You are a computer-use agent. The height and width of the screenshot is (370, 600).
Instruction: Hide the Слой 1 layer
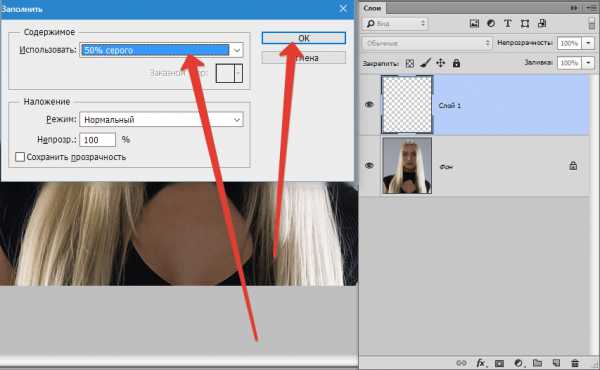point(369,104)
